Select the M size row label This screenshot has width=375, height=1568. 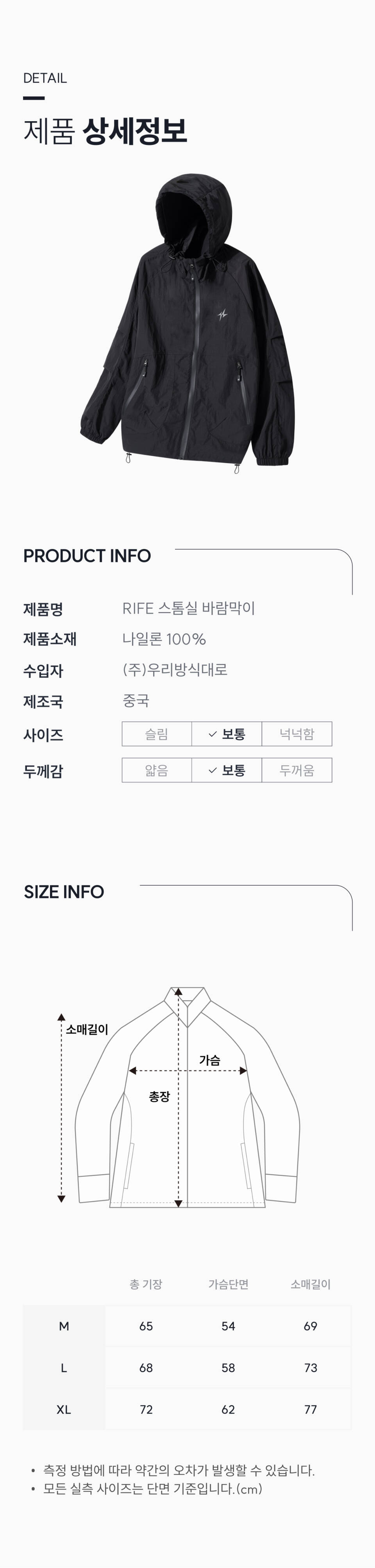point(64,1327)
